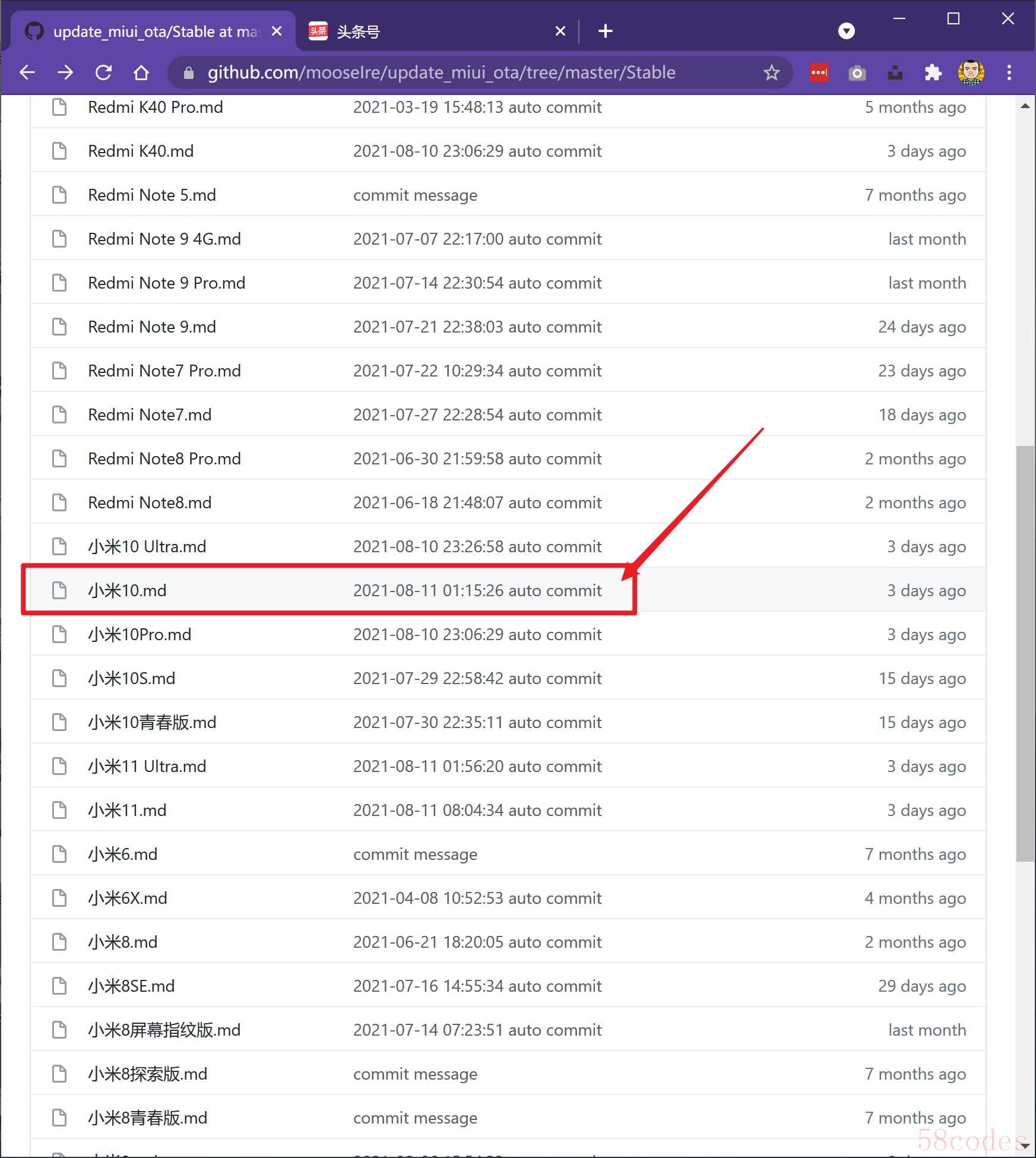This screenshot has height=1158, width=1036.
Task: Bookmark this page with the star icon
Action: pyautogui.click(x=771, y=72)
